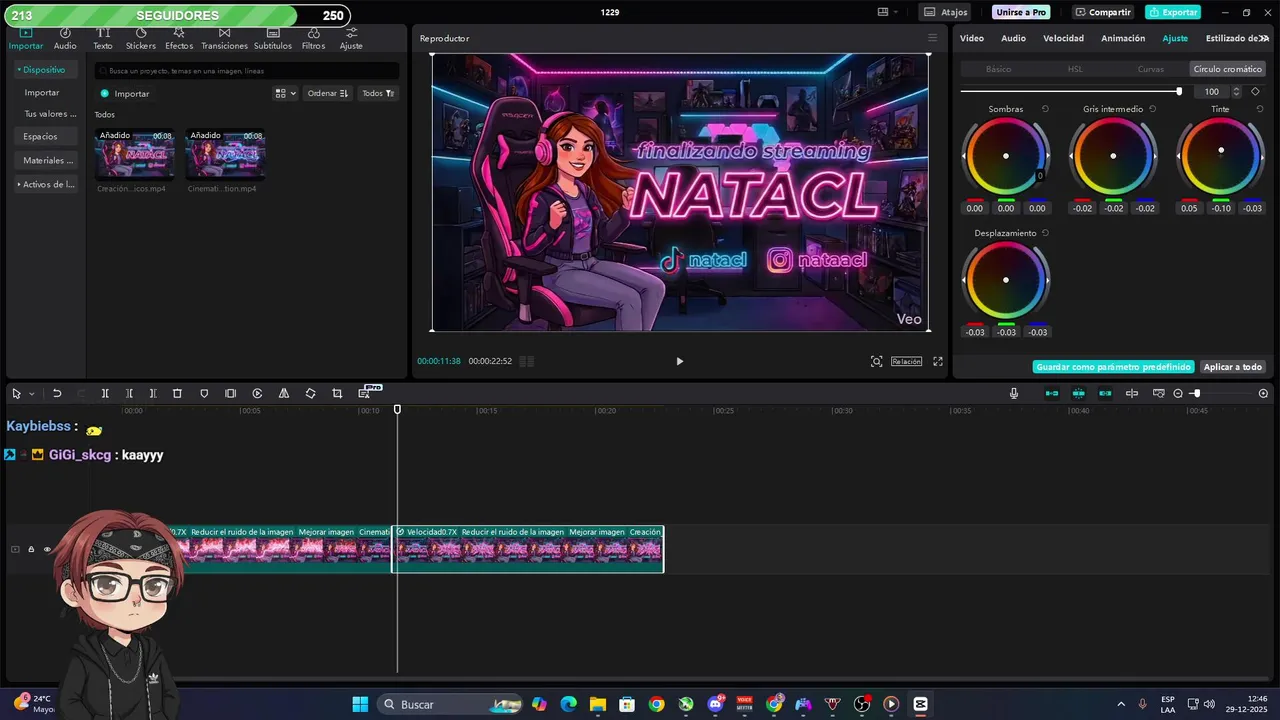Image resolution: width=1280 pixels, height=720 pixels.
Task: Click Aplicar a todo
Action: (1233, 367)
